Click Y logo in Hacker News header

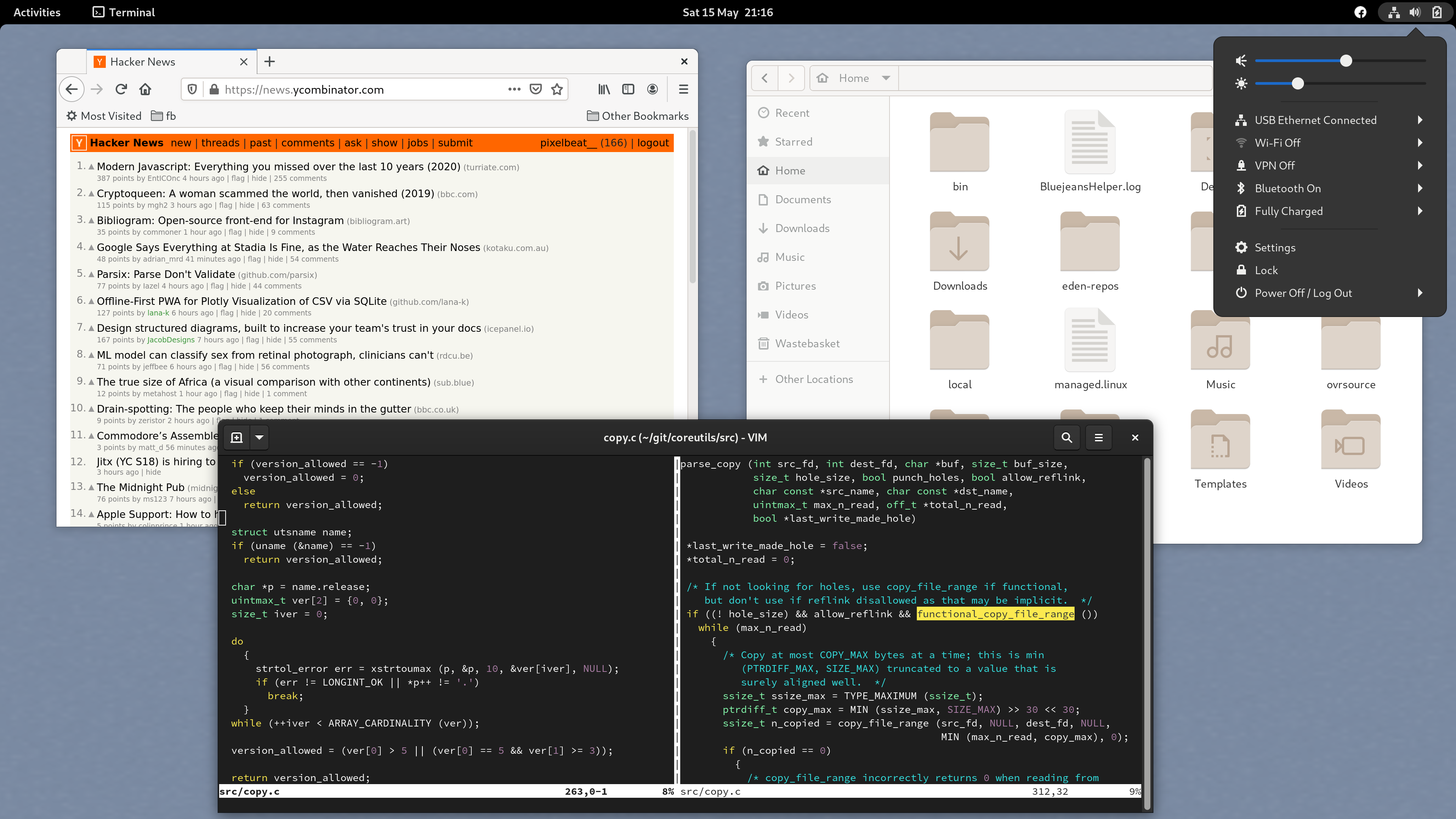click(x=80, y=143)
